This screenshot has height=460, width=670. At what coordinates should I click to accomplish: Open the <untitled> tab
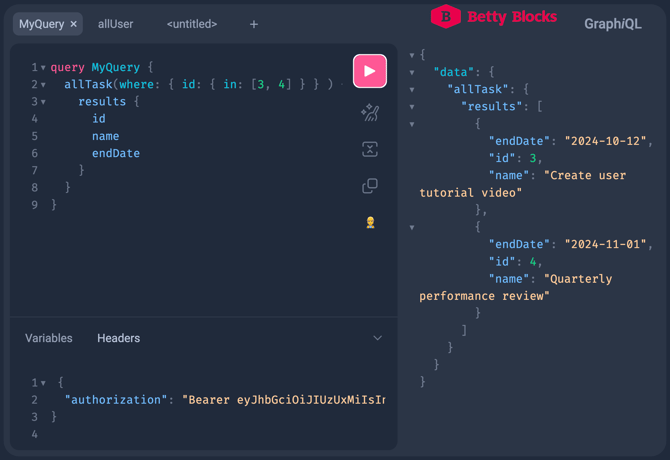point(192,24)
